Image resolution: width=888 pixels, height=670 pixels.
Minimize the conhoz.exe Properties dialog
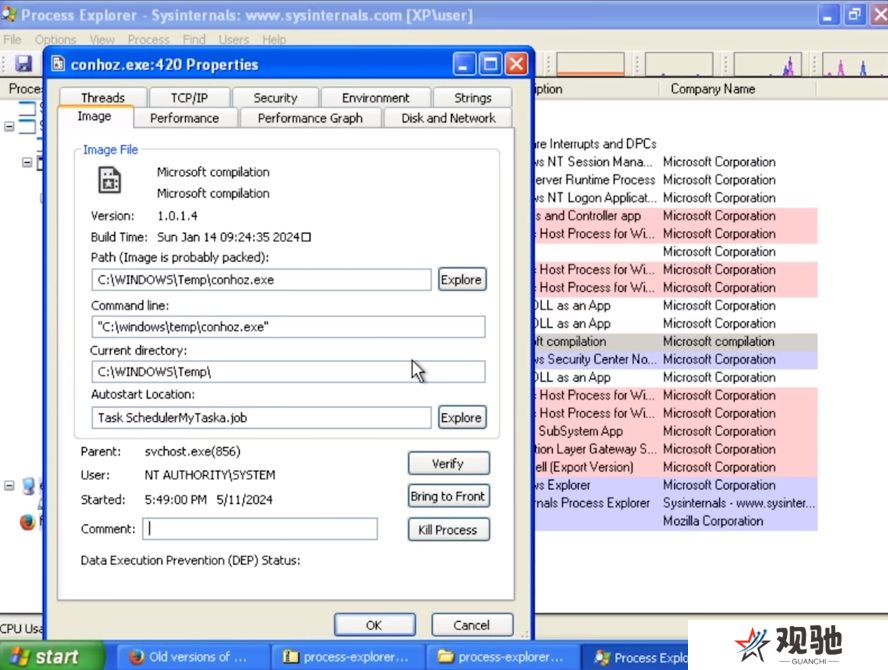(464, 64)
